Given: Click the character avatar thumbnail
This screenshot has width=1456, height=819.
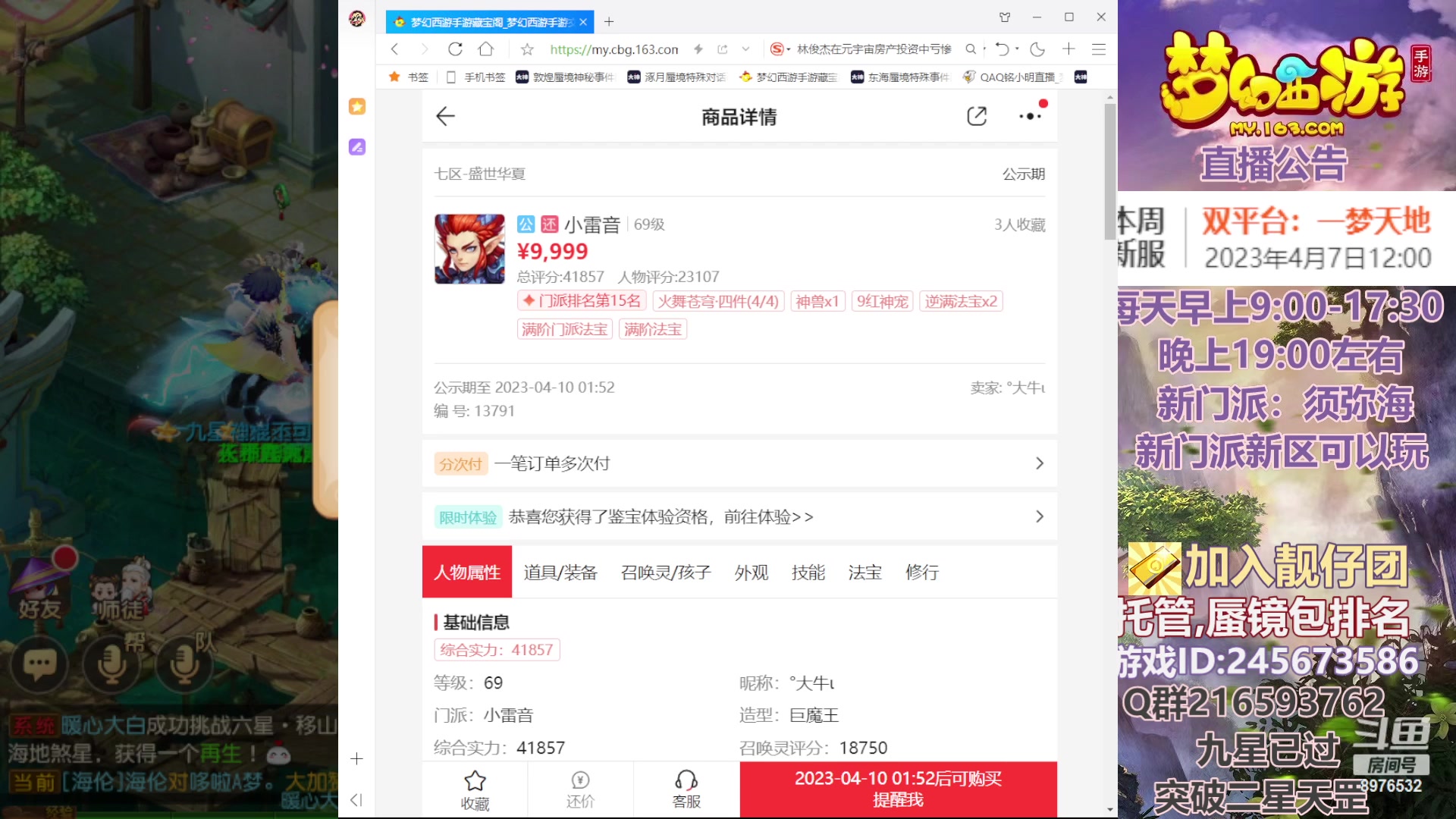Looking at the screenshot, I should tap(469, 249).
